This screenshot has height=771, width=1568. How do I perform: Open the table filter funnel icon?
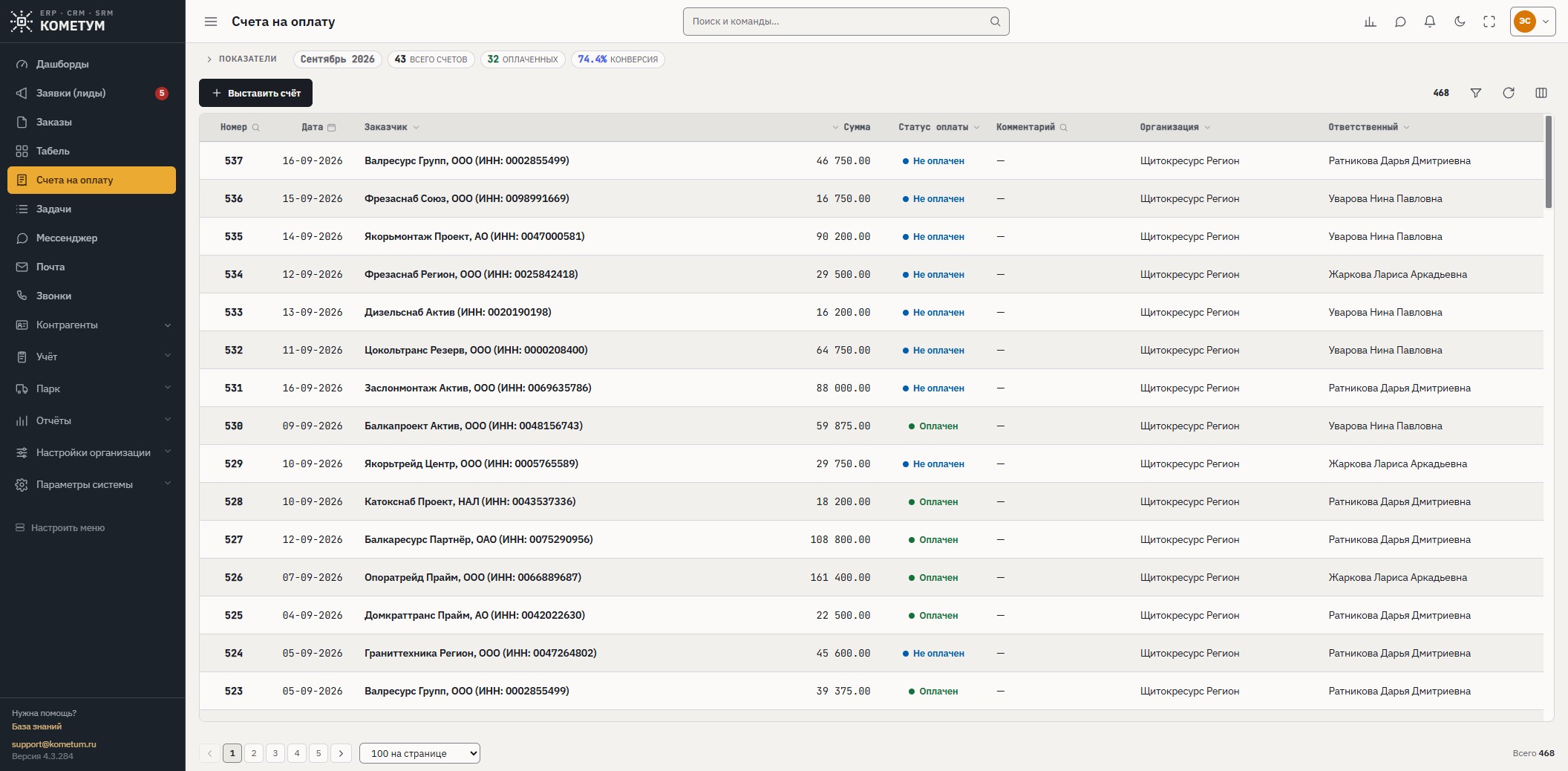[1476, 93]
